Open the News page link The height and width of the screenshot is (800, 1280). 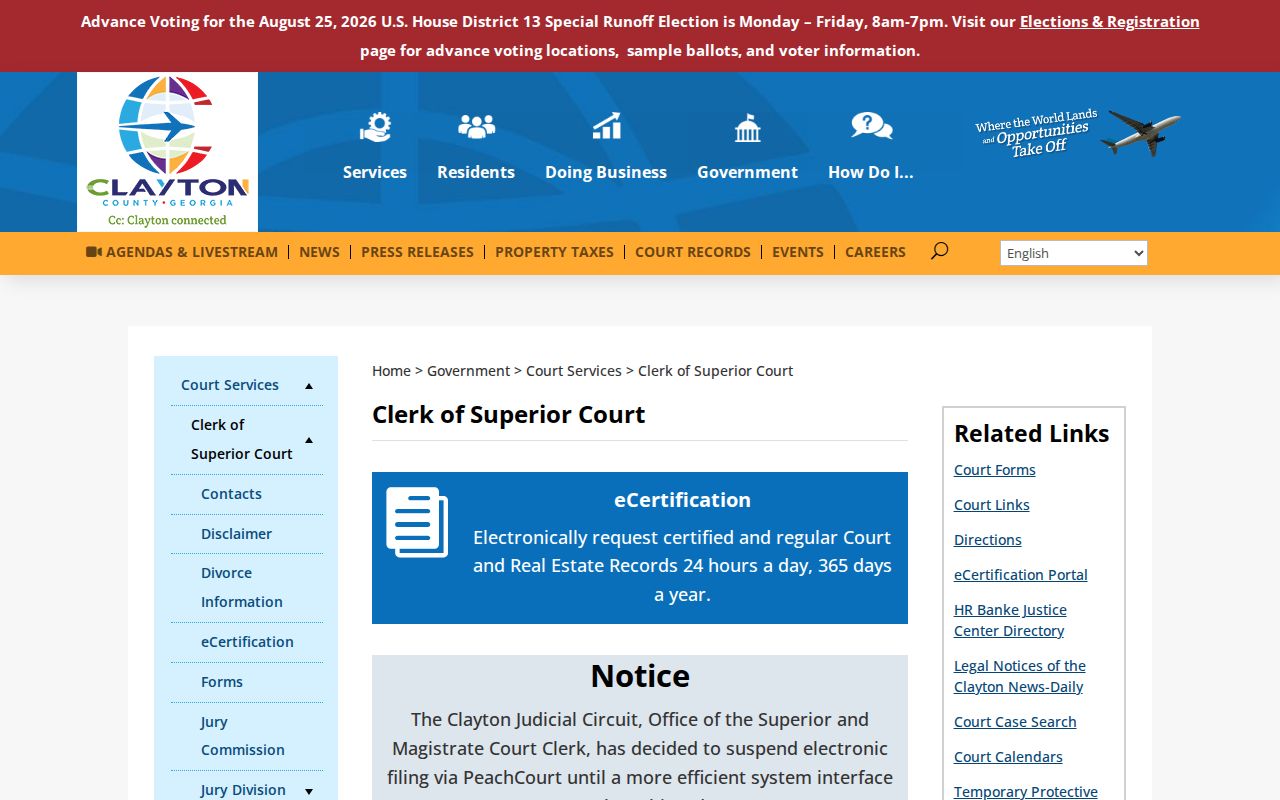(x=319, y=252)
